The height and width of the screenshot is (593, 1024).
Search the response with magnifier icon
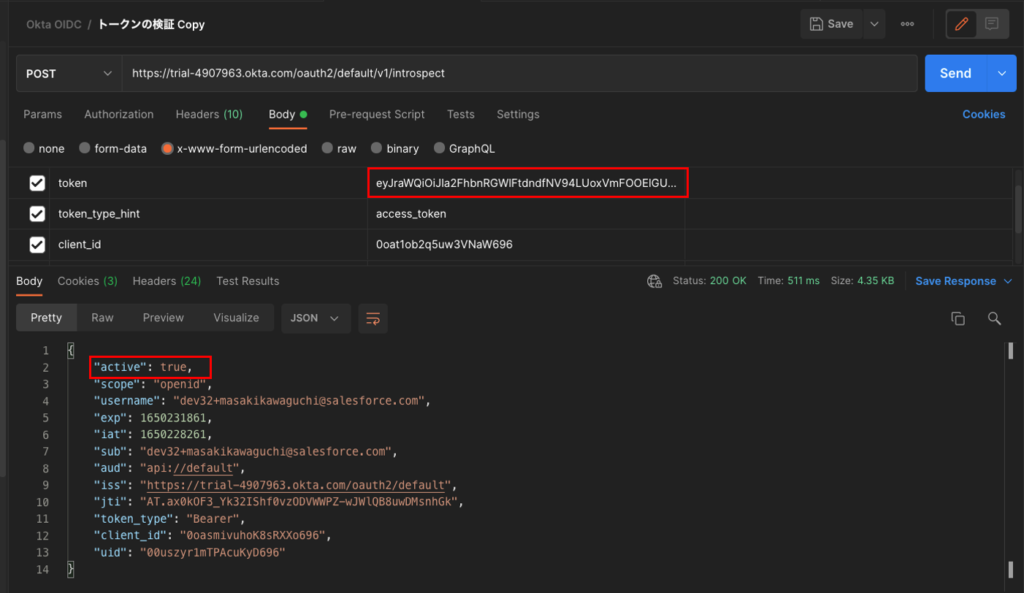994,318
